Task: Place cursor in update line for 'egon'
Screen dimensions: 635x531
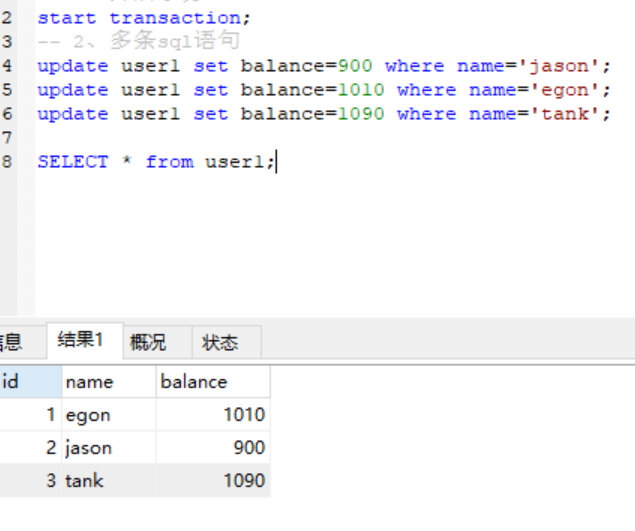Action: (x=324, y=90)
